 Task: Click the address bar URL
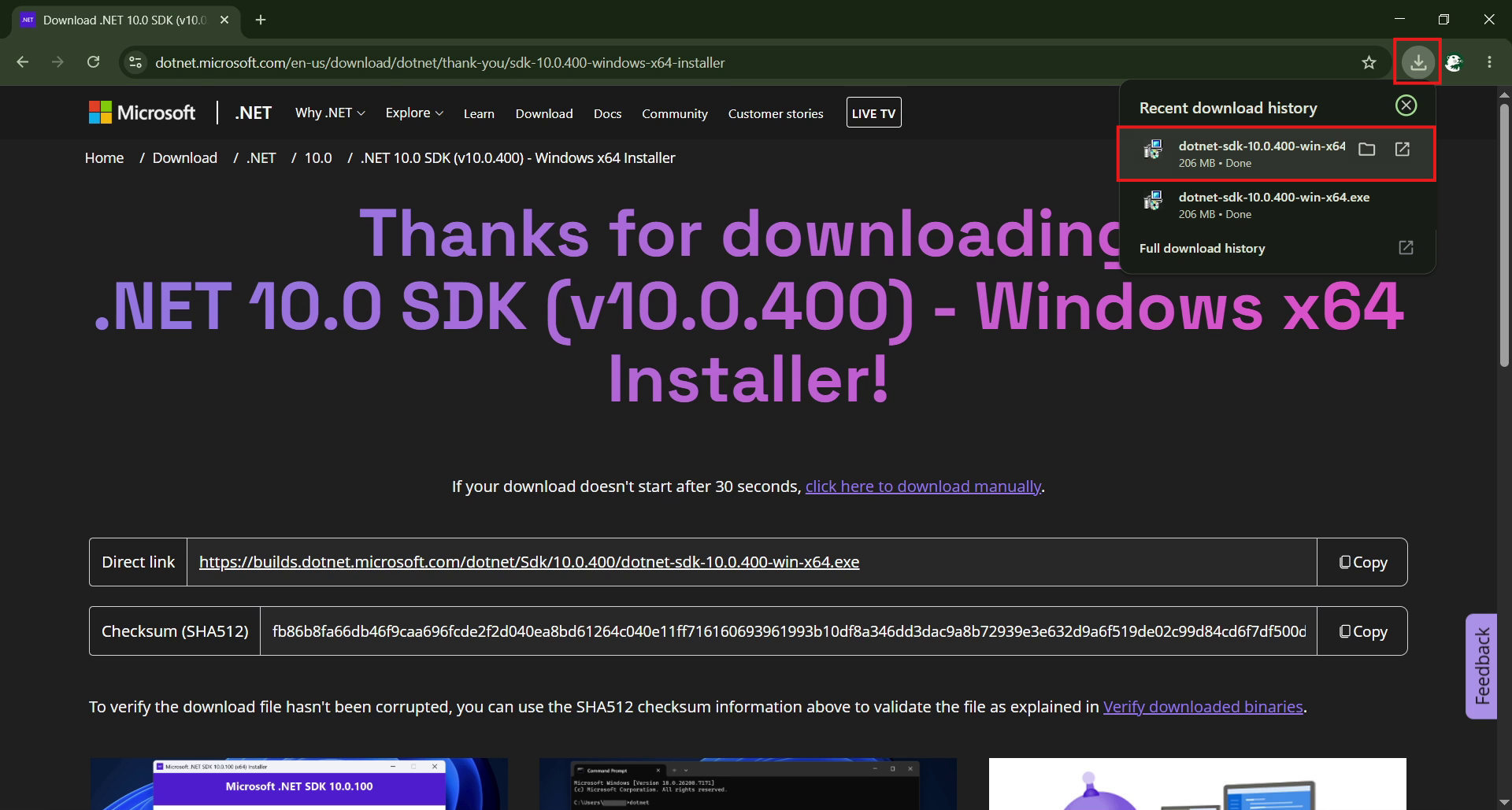point(439,62)
